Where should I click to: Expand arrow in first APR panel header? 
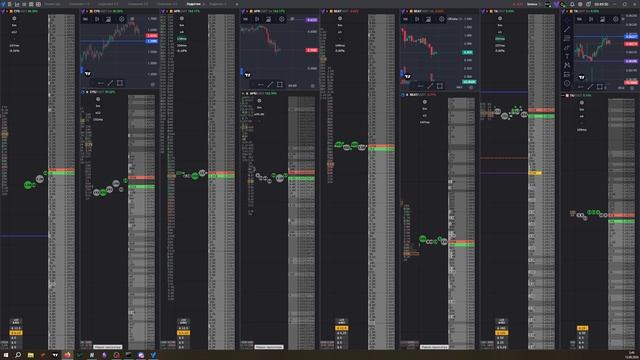(x=167, y=11)
